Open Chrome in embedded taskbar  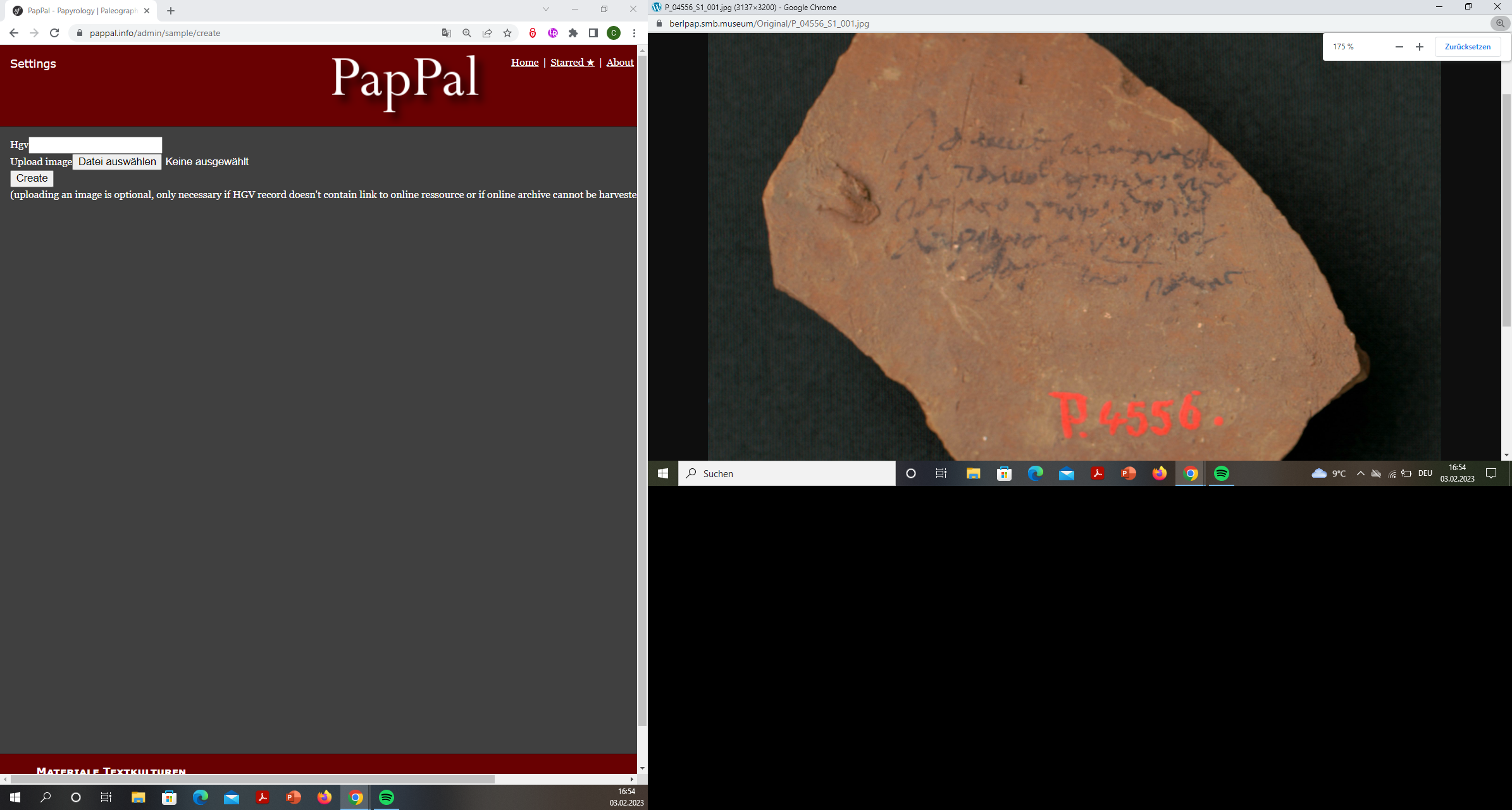coord(1190,473)
